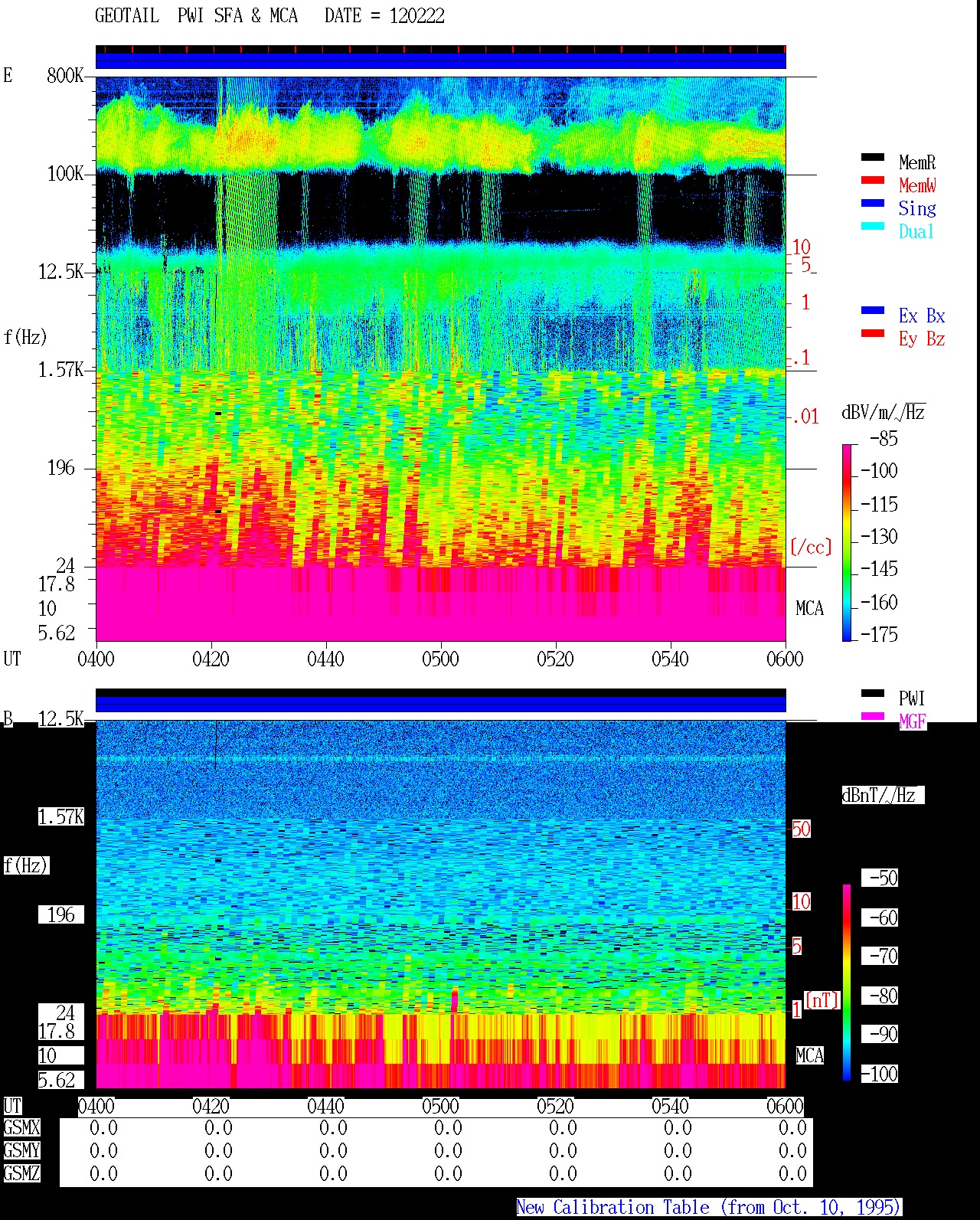Click the cyan Dual legend swatch

point(872,227)
